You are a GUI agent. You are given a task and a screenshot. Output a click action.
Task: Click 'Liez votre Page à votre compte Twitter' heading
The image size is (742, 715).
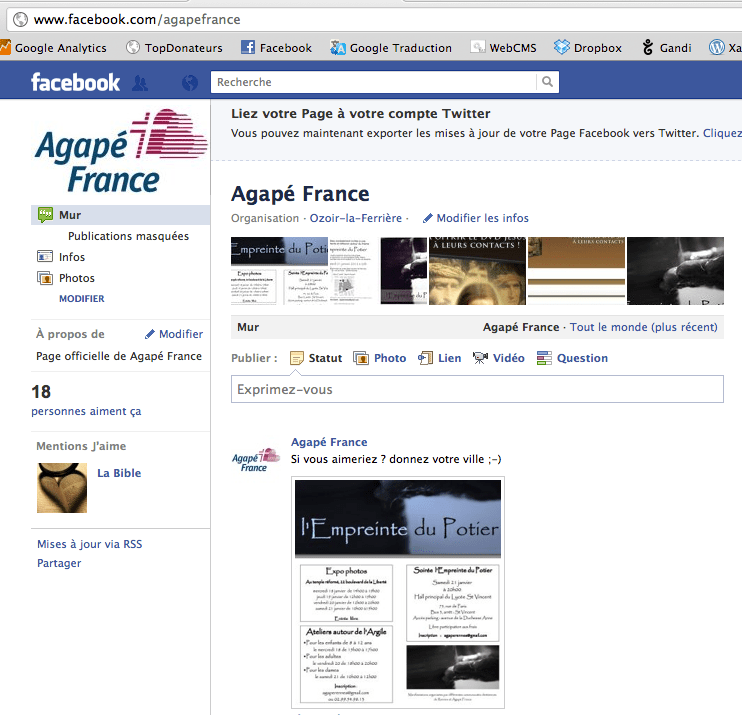tap(361, 114)
